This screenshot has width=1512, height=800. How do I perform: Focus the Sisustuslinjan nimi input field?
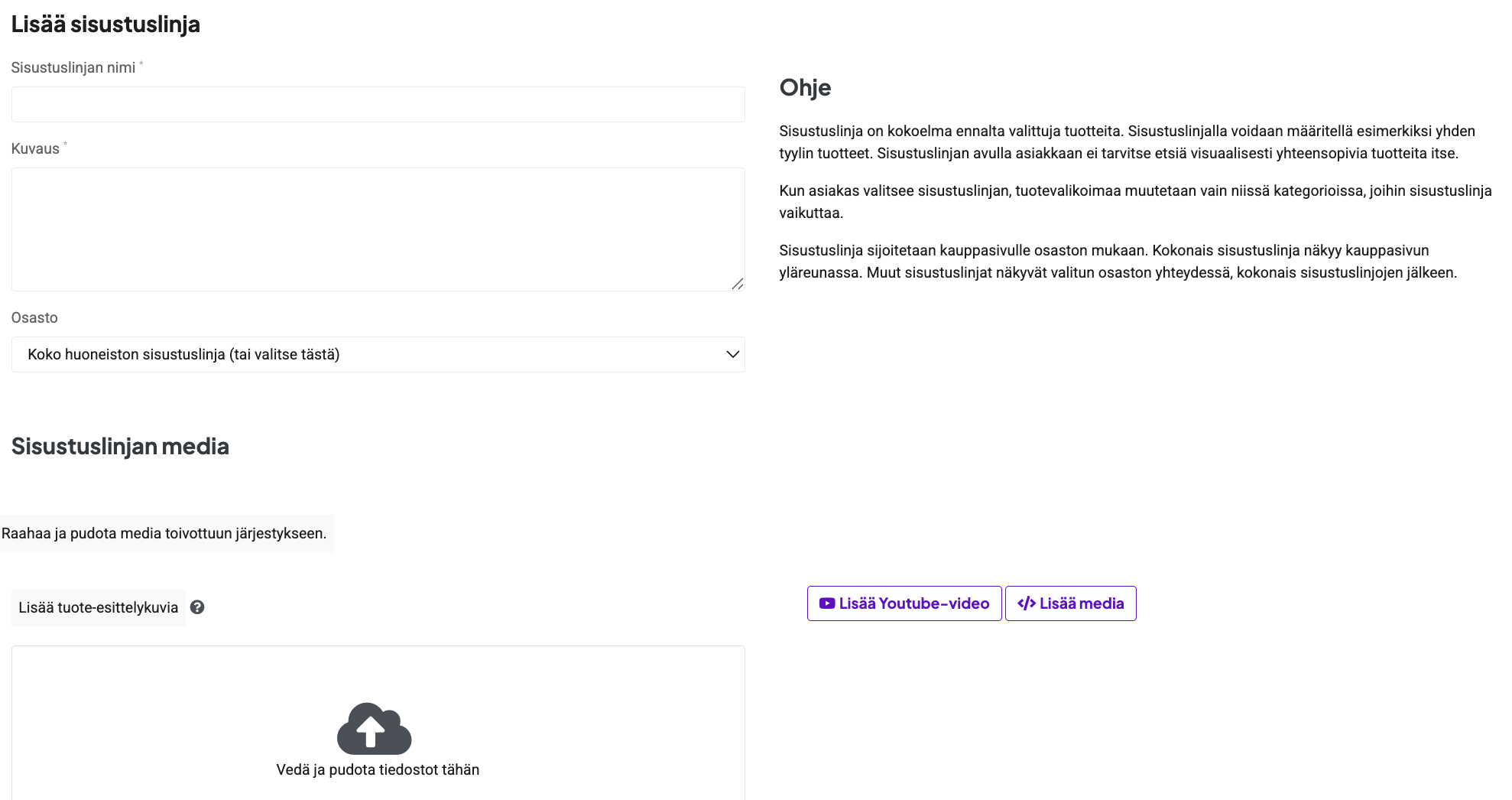coord(378,104)
